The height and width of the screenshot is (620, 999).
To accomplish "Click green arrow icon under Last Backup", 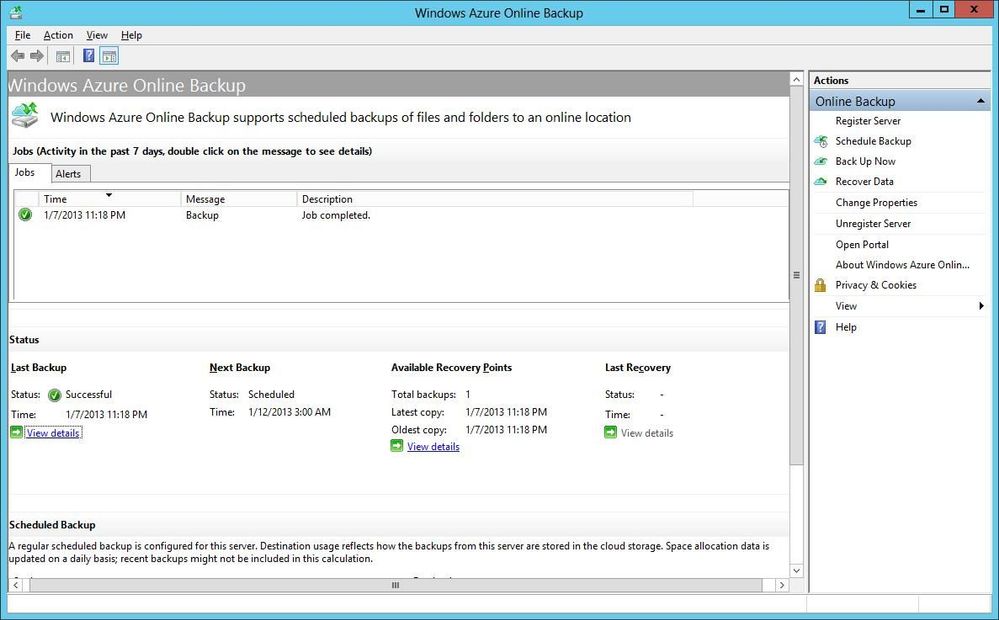I will point(17,433).
